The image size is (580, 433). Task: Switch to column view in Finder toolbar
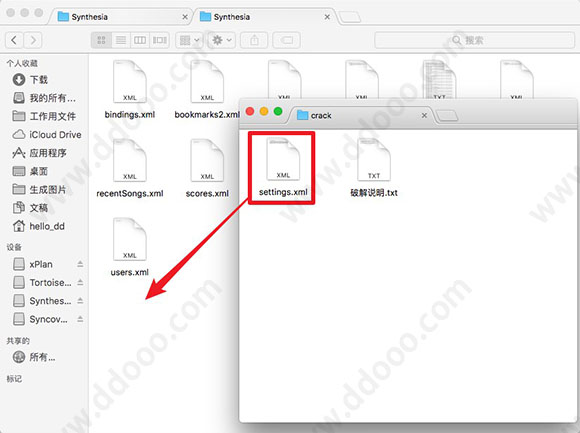140,40
